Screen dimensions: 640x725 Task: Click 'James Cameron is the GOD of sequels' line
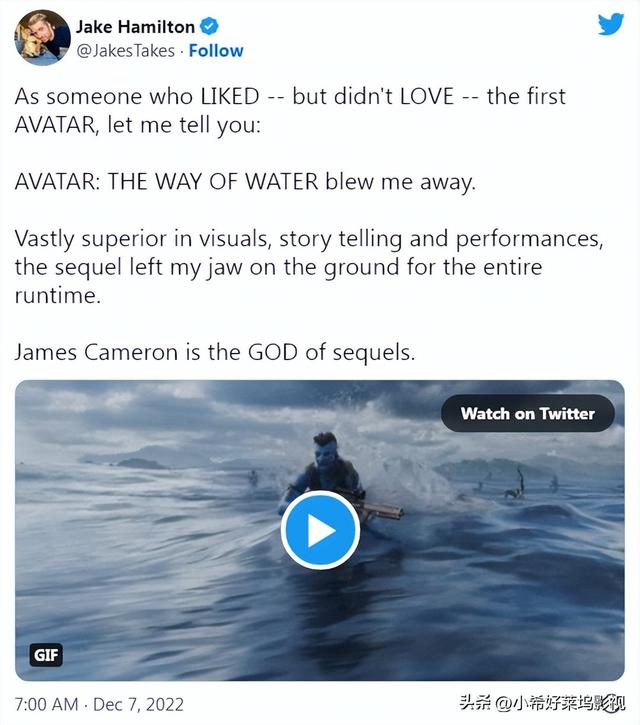click(x=215, y=352)
